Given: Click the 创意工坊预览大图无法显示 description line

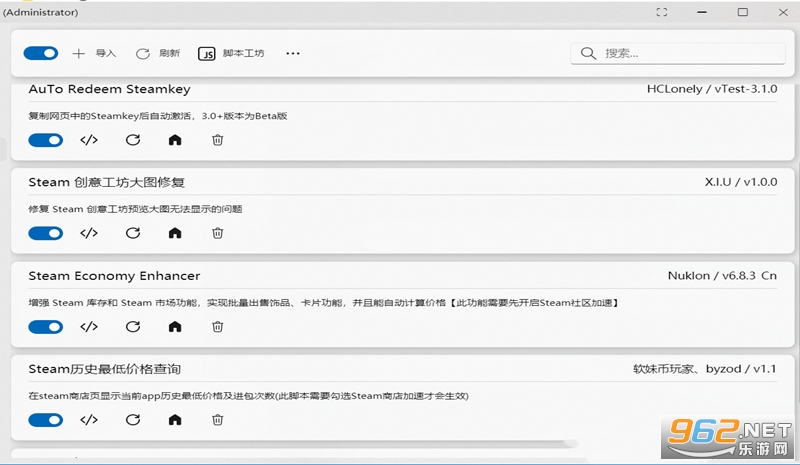Looking at the screenshot, I should [x=135, y=209].
